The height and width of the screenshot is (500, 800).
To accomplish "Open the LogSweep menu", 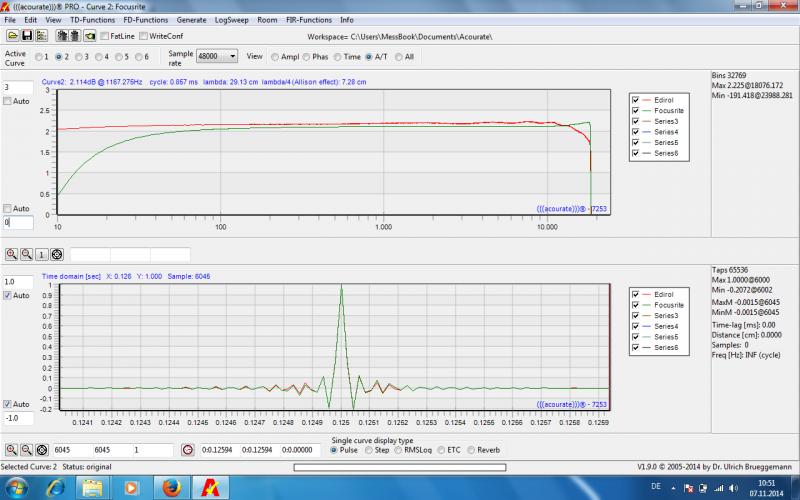I will coord(231,20).
